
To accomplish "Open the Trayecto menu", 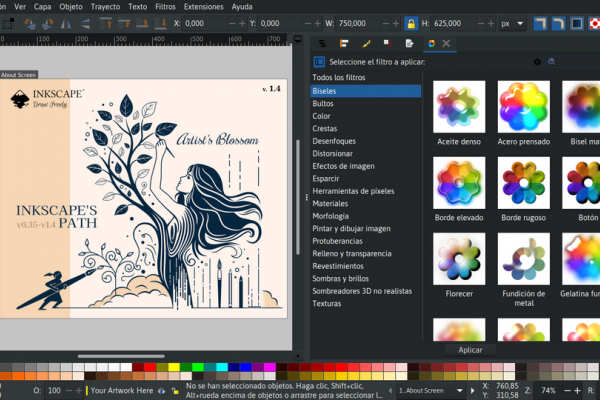I will click(x=105, y=7).
